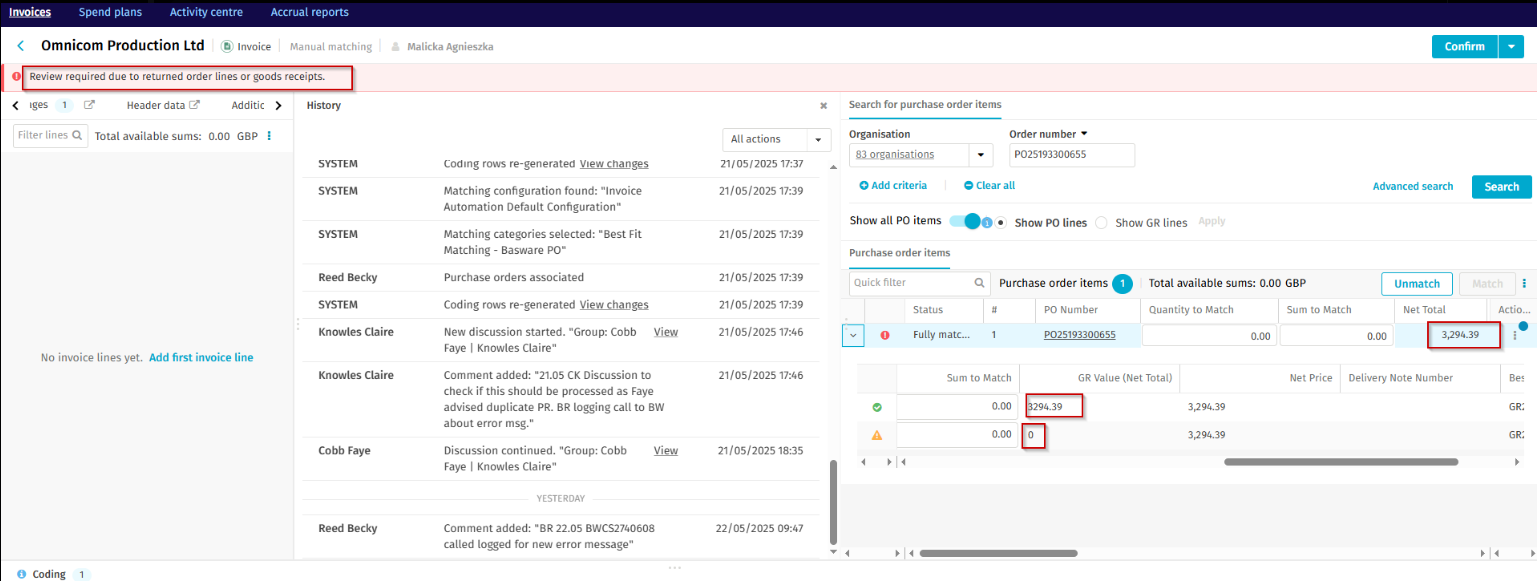
Task: Open the Spend plans menu
Action: click(110, 12)
